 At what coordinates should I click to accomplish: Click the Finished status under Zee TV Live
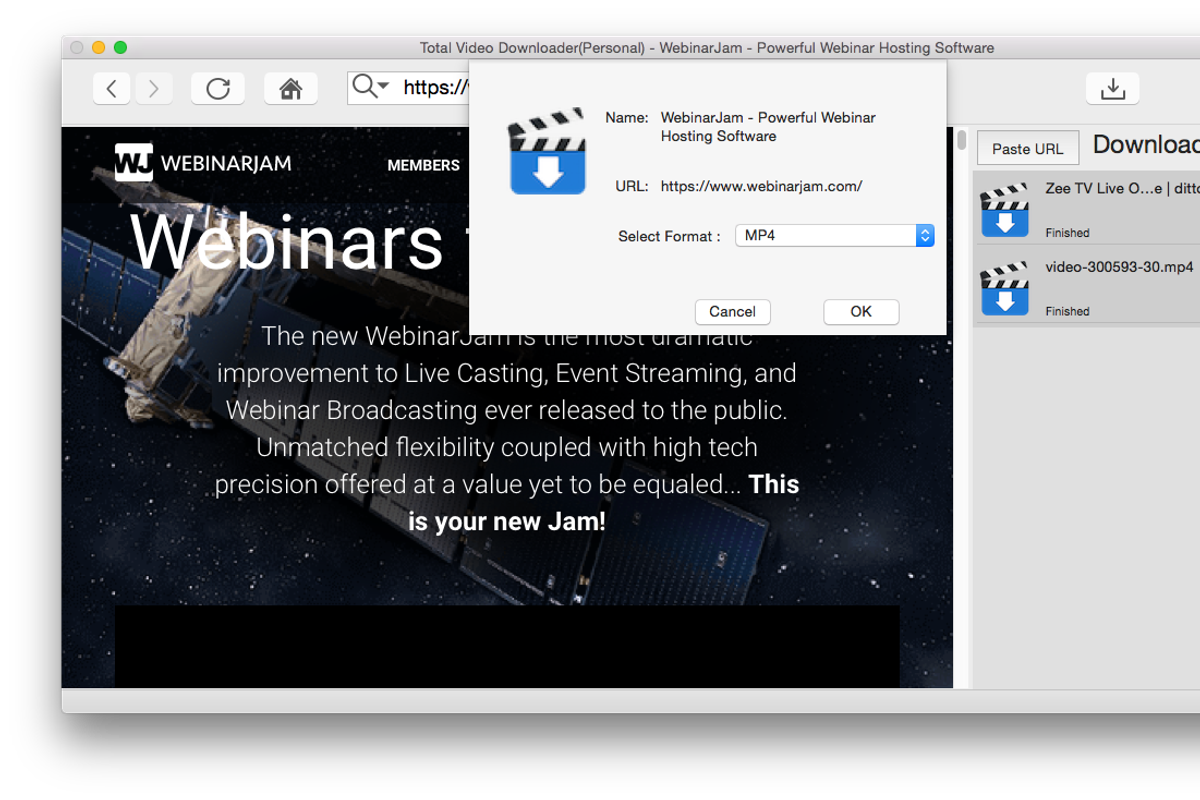pyautogui.click(x=1067, y=233)
